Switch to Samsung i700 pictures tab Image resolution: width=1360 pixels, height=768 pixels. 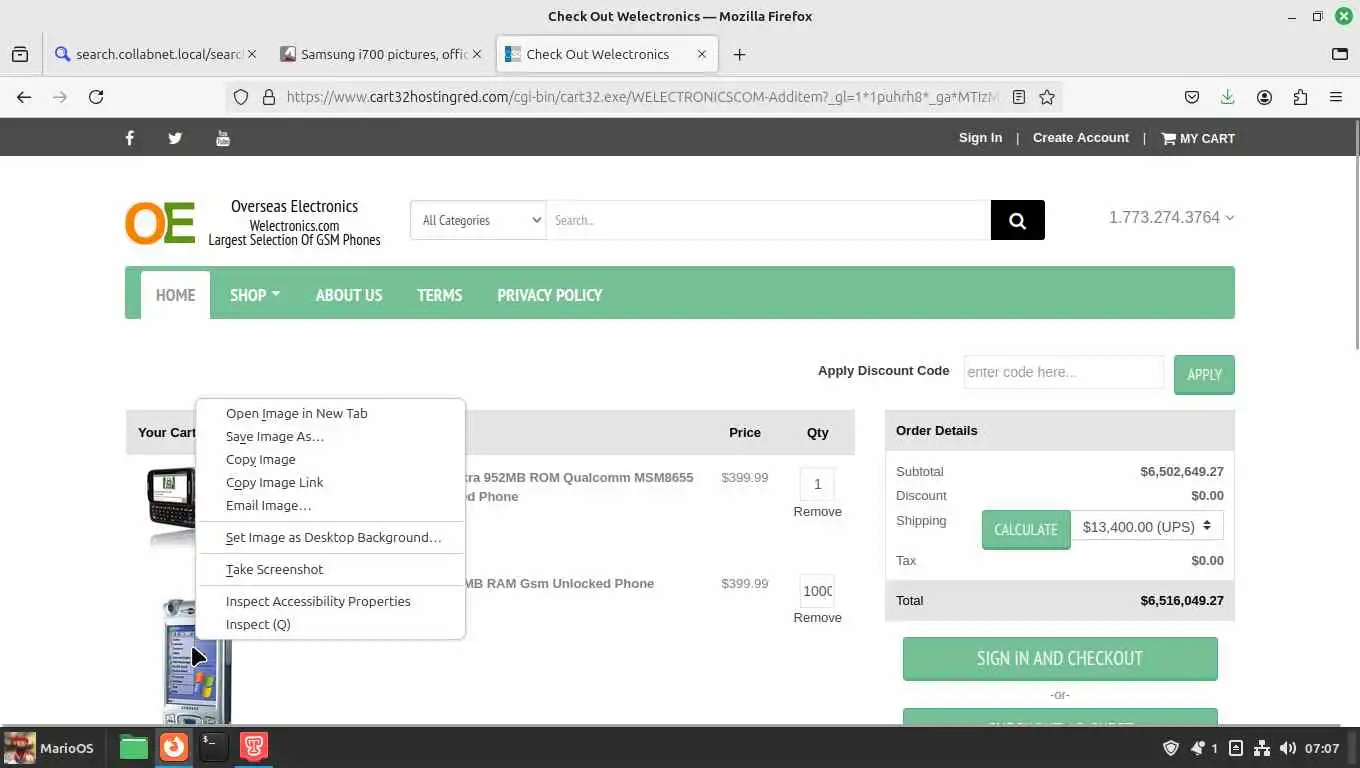380,54
